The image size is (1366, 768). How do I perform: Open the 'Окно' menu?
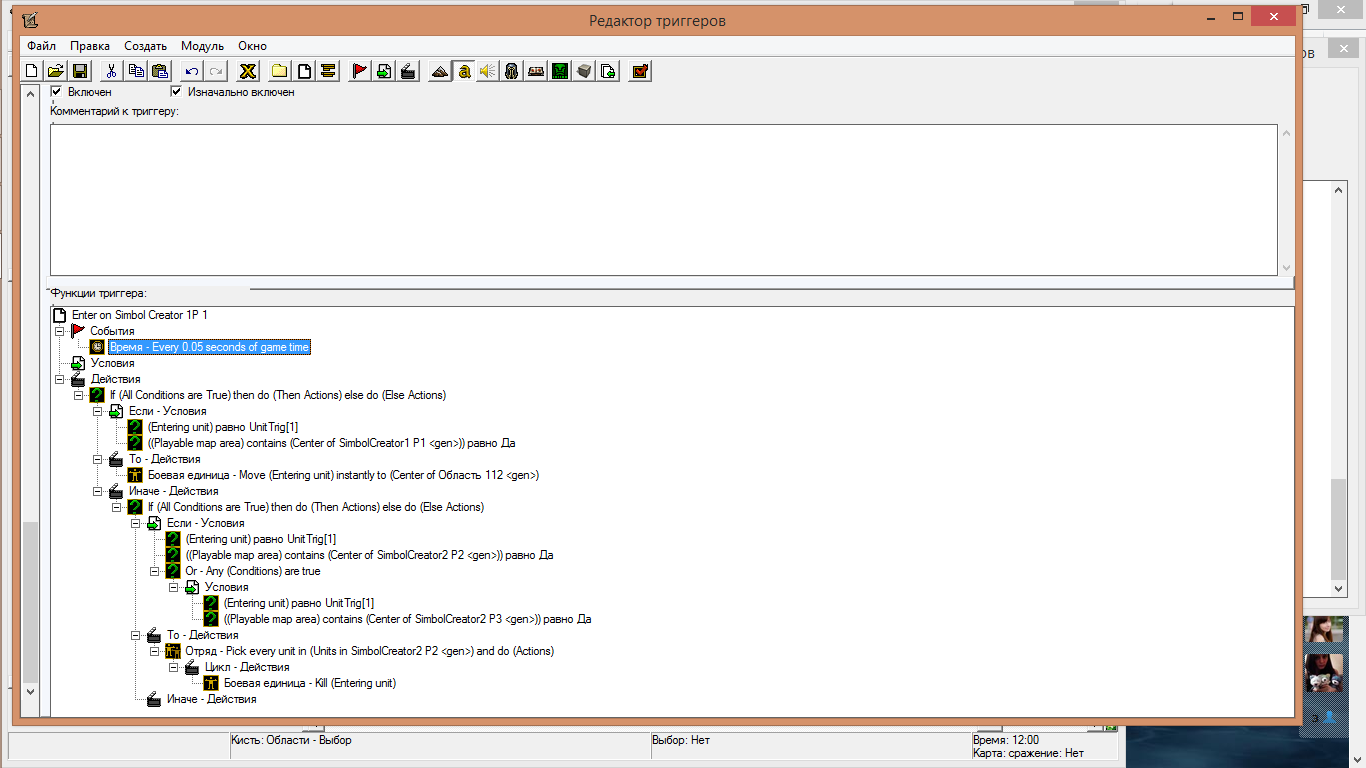pos(252,46)
